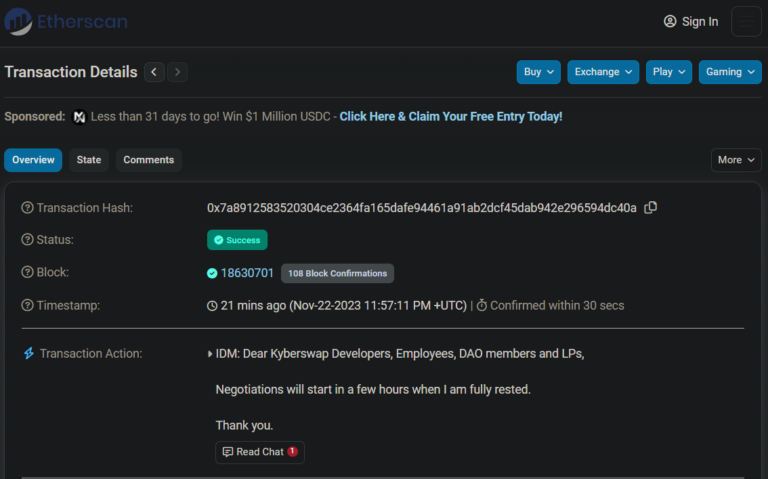The image size is (768, 479).
Task: Switch to the State tab
Action: click(89, 160)
